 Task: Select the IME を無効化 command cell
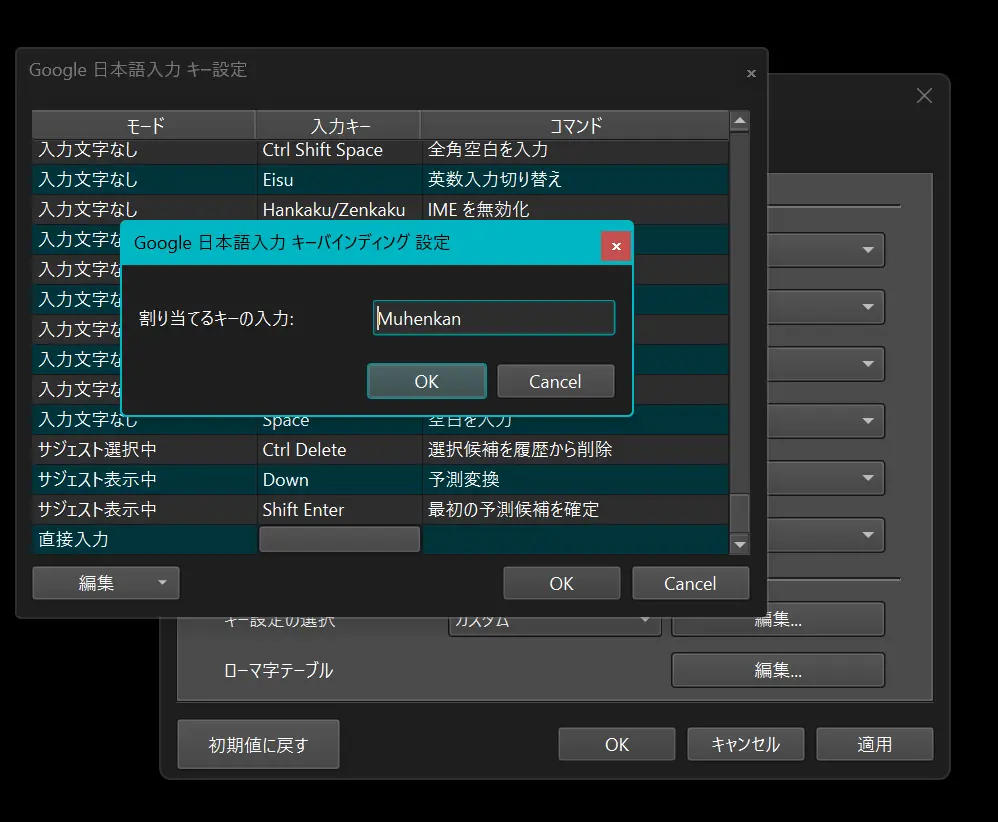coord(575,209)
